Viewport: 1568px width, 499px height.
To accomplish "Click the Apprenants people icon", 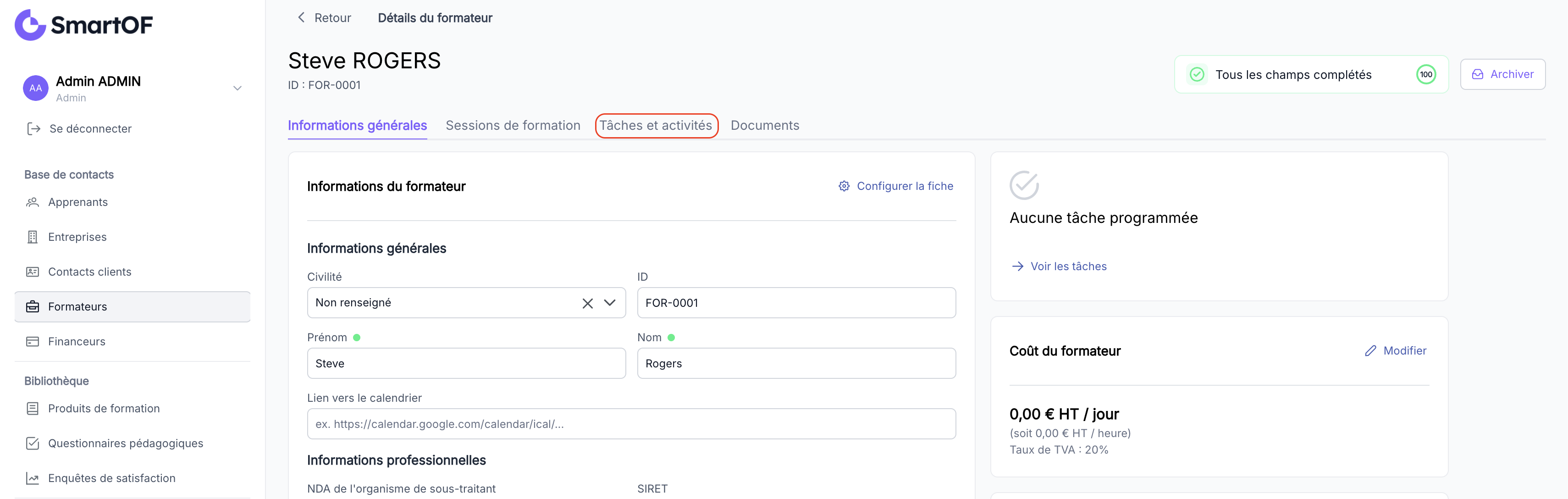I will 32,202.
